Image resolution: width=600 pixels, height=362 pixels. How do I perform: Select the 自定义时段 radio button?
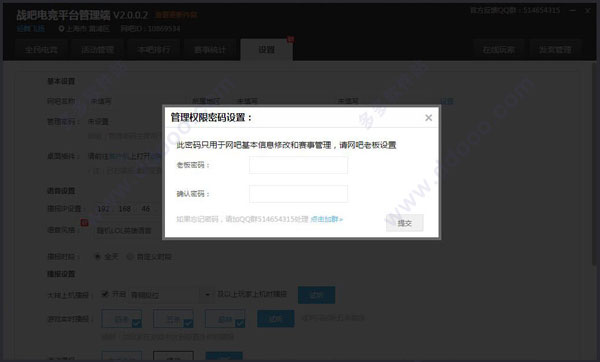point(130,256)
